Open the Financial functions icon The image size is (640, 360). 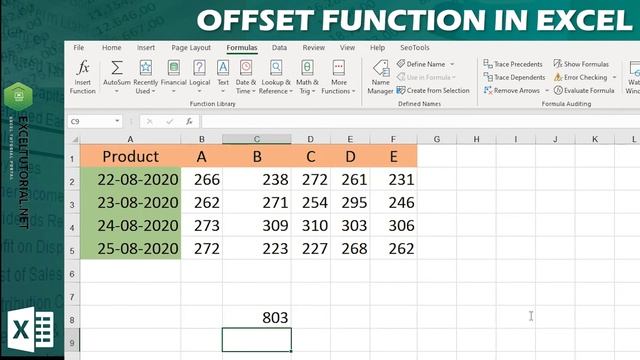pos(173,68)
